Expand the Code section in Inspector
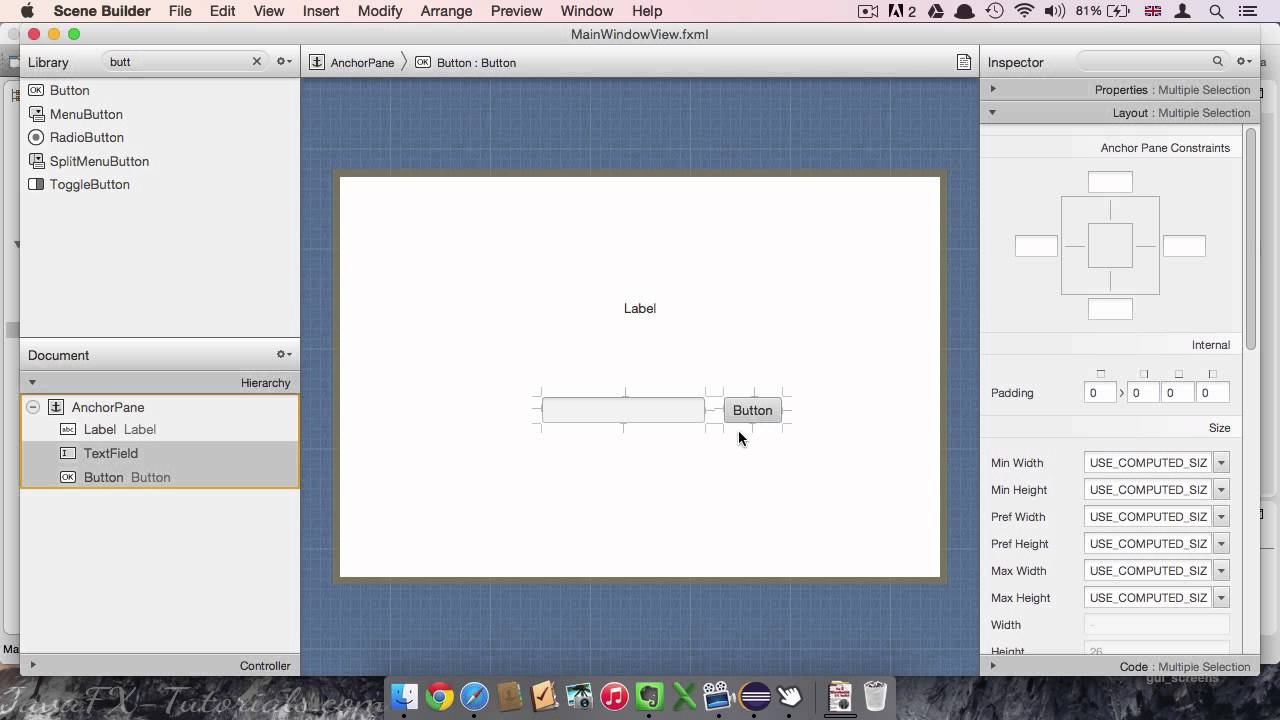Image resolution: width=1280 pixels, height=720 pixels. point(993,666)
